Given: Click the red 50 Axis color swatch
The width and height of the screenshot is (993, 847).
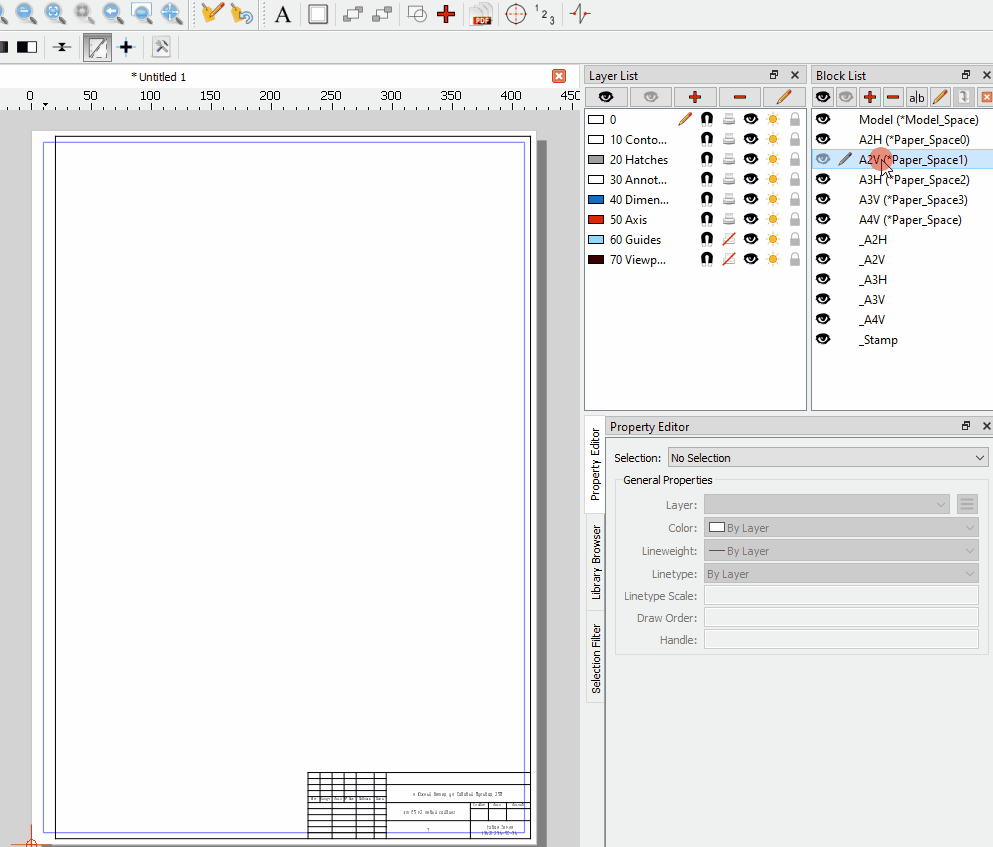Looking at the screenshot, I should 596,220.
